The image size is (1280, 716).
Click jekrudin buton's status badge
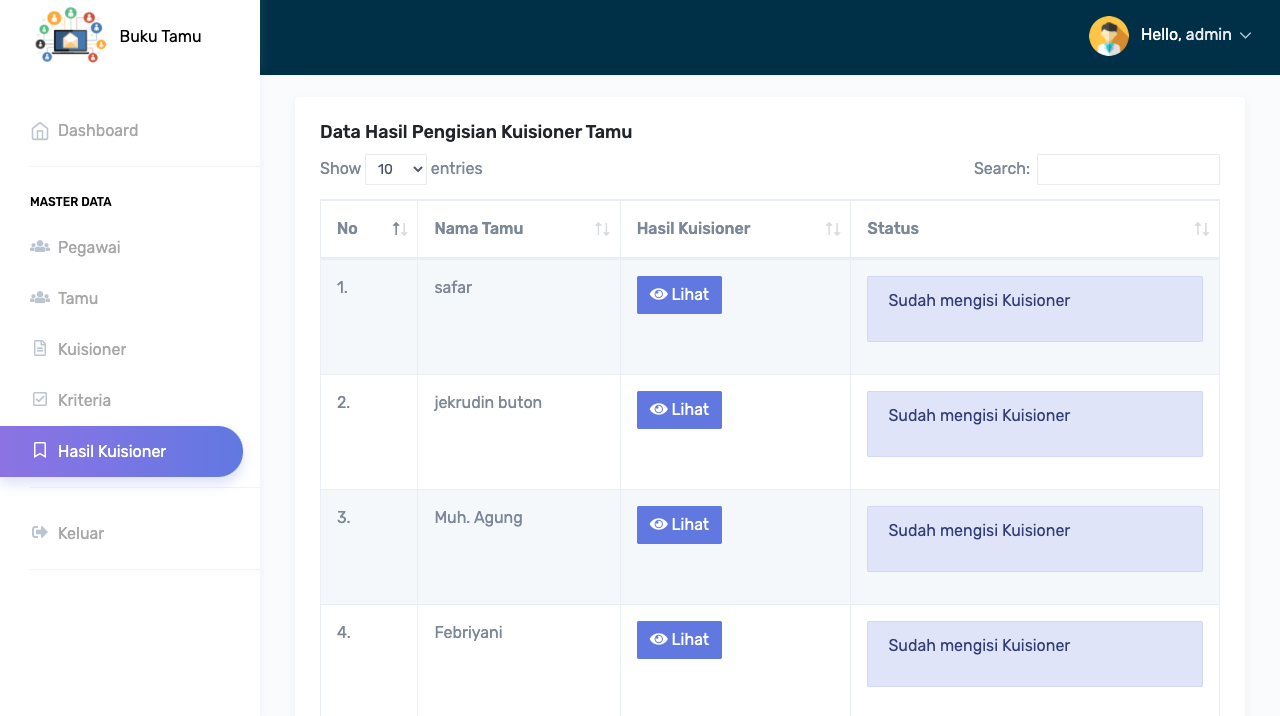pyautogui.click(x=1035, y=424)
